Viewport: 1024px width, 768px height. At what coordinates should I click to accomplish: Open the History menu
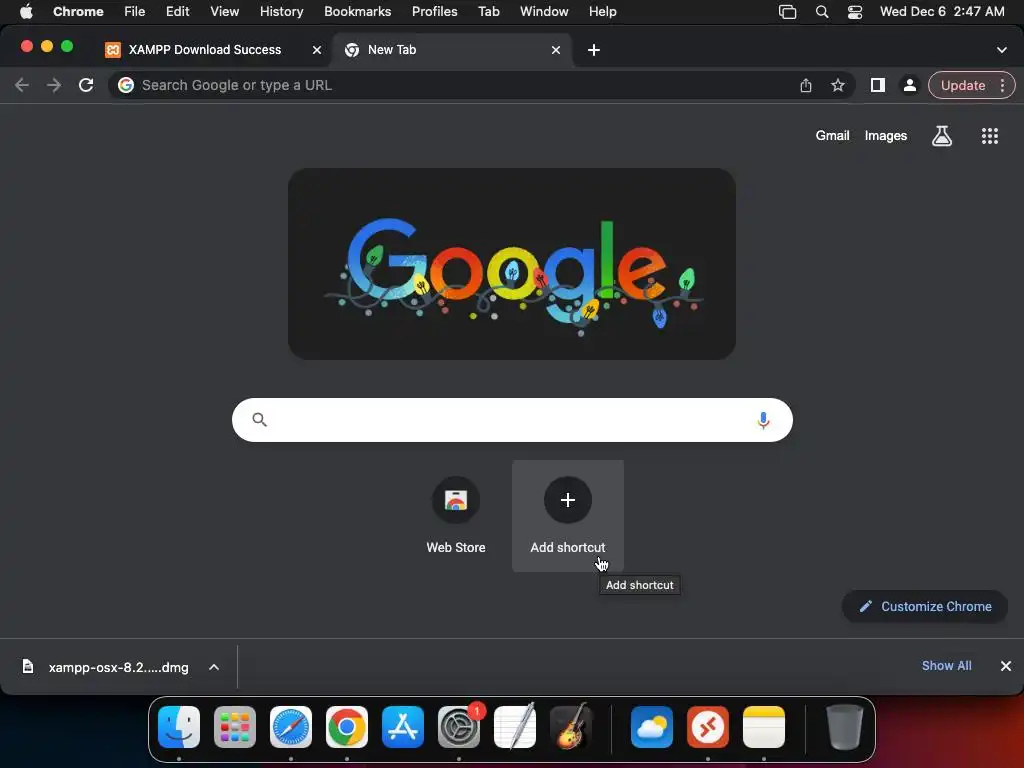click(281, 12)
